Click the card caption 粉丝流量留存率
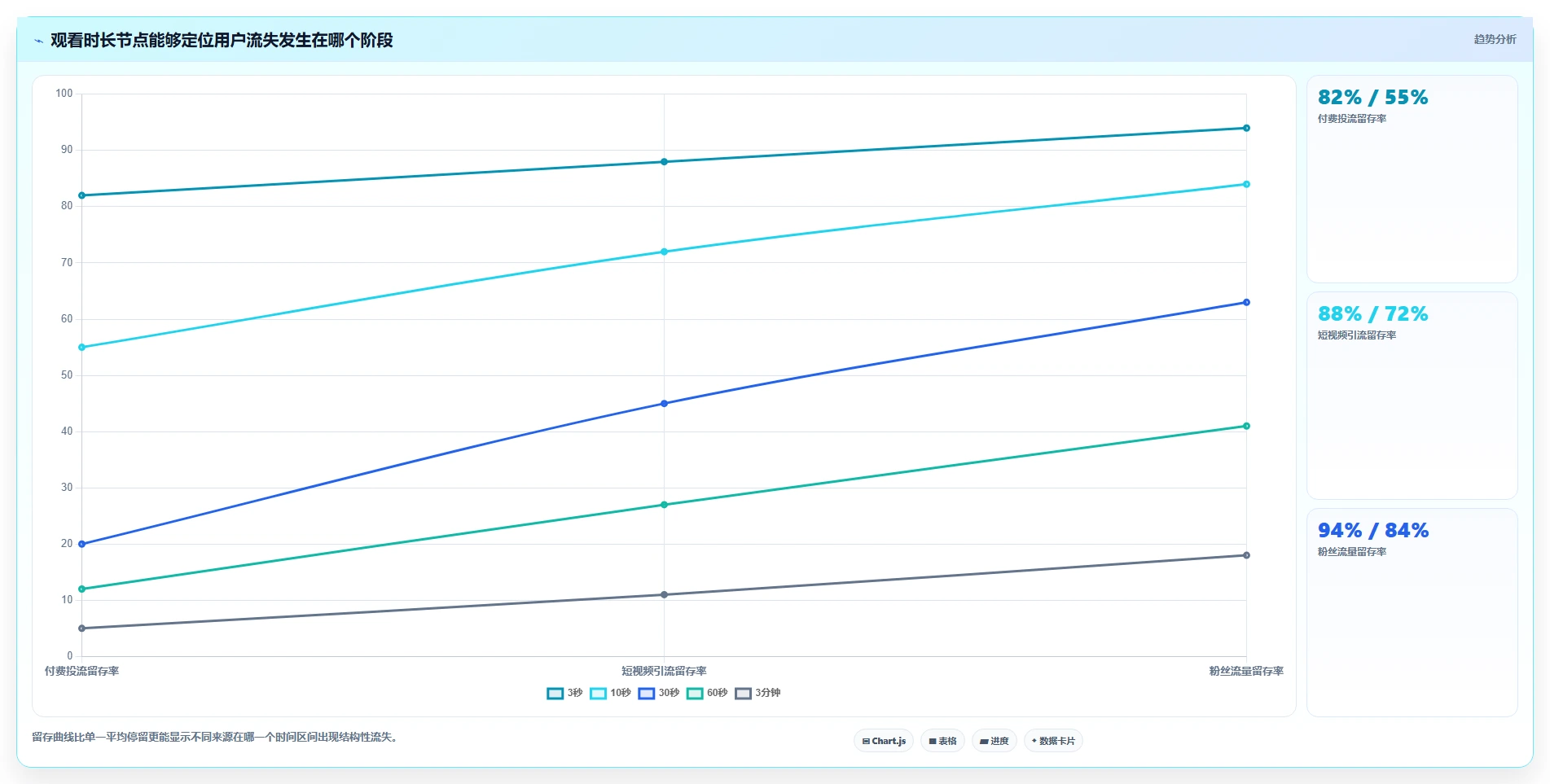This screenshot has height=784, width=1550. coord(1352,552)
